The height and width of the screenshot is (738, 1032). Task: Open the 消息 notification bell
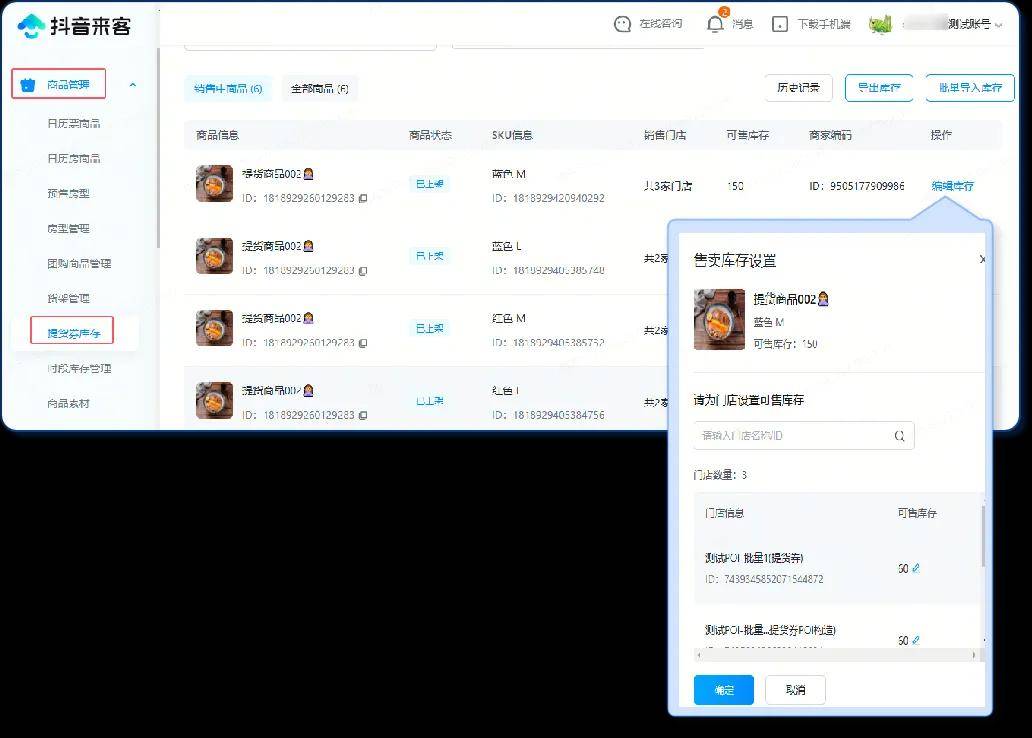pos(715,24)
